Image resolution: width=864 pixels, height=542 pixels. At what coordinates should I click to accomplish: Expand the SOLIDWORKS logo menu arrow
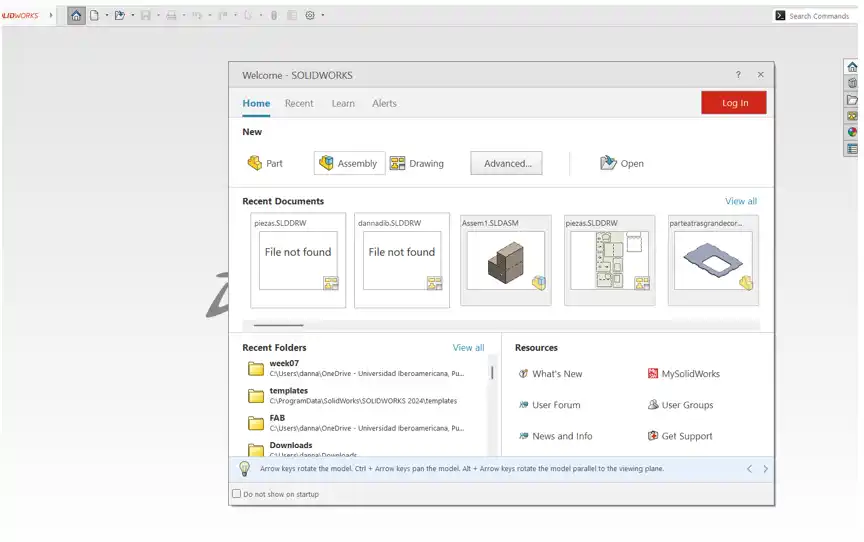[51, 15]
